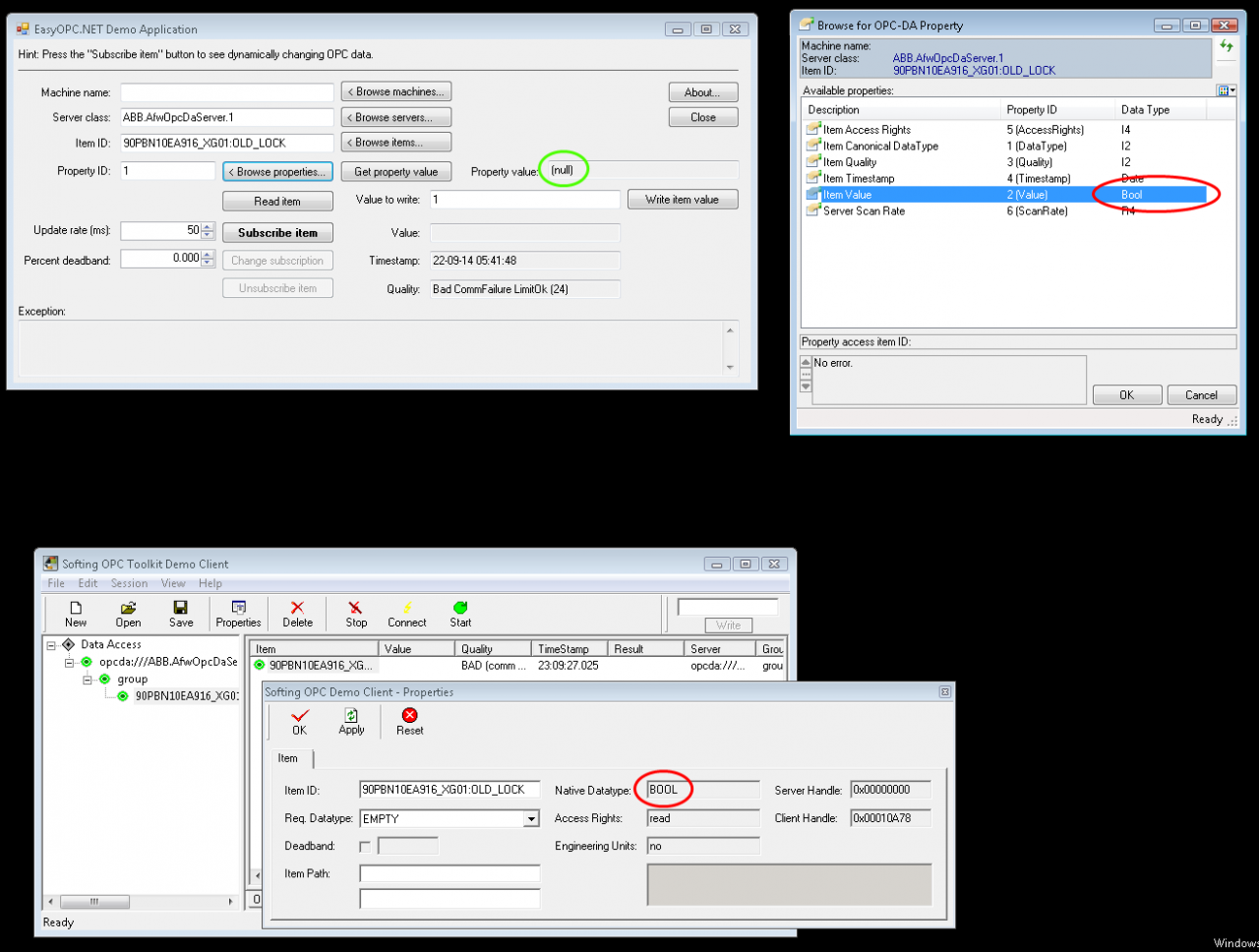Click green icon in item list row

(260, 666)
